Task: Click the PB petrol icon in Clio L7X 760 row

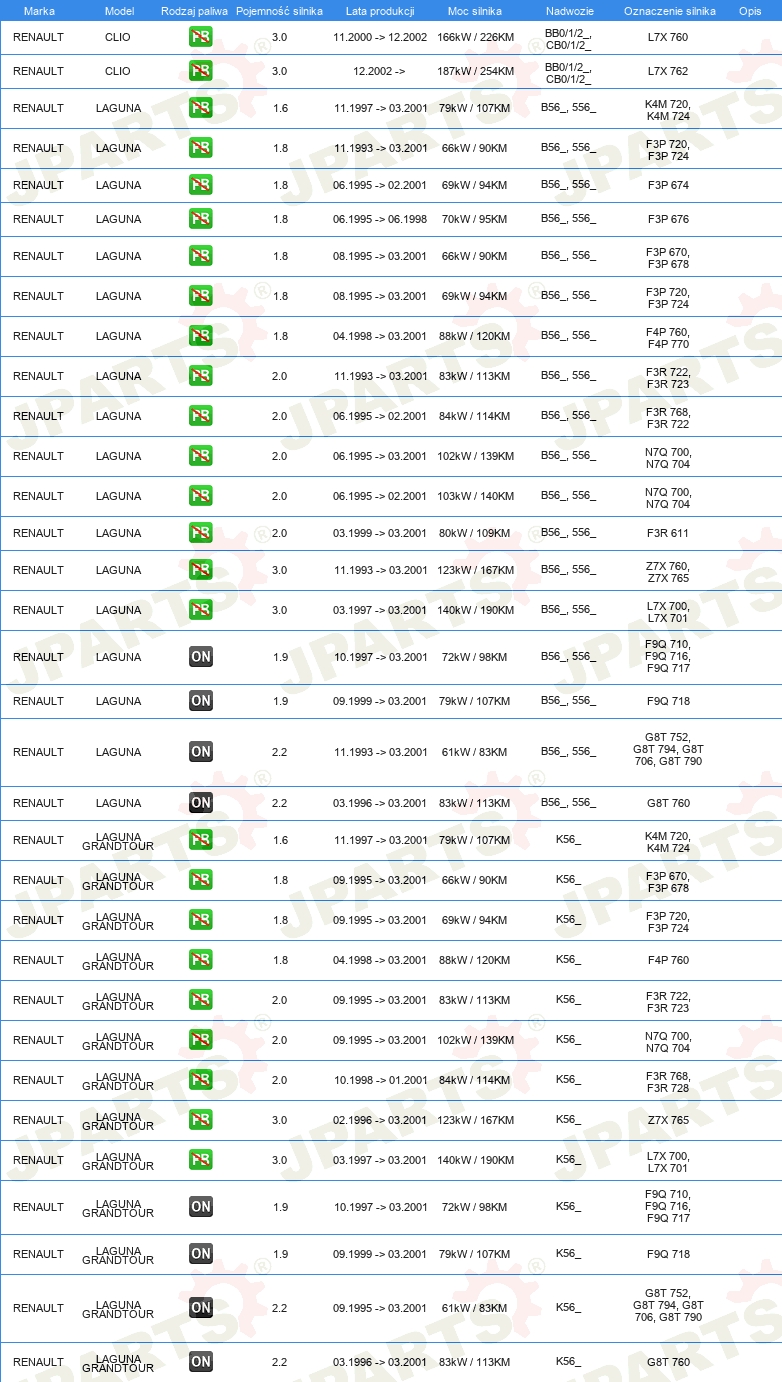Action: (201, 37)
